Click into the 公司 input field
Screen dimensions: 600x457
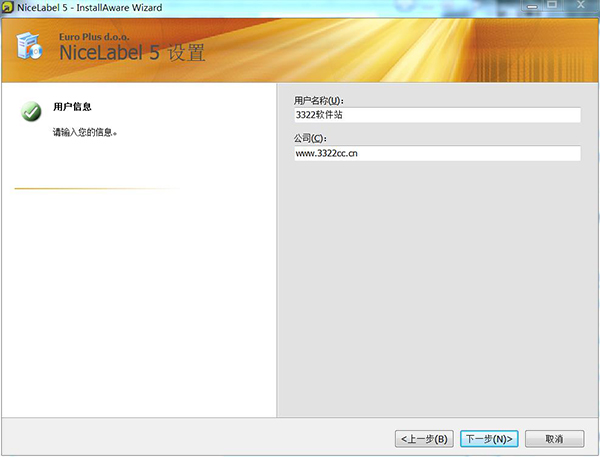437,153
